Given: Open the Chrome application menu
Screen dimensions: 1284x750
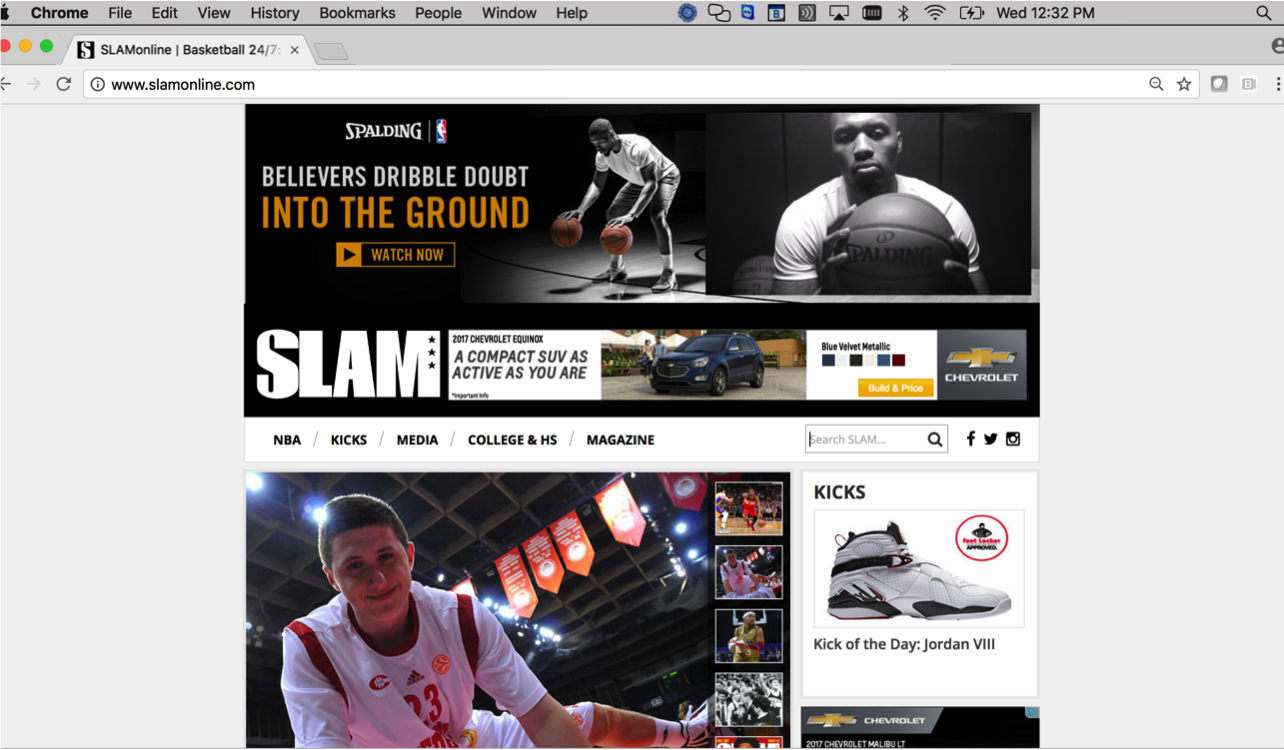Looking at the screenshot, I should tap(59, 13).
